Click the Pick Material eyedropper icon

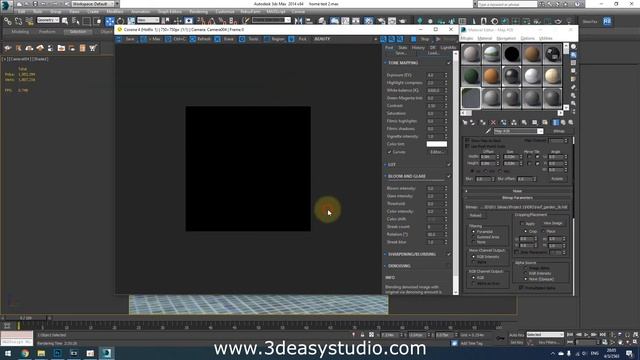click(x=488, y=131)
